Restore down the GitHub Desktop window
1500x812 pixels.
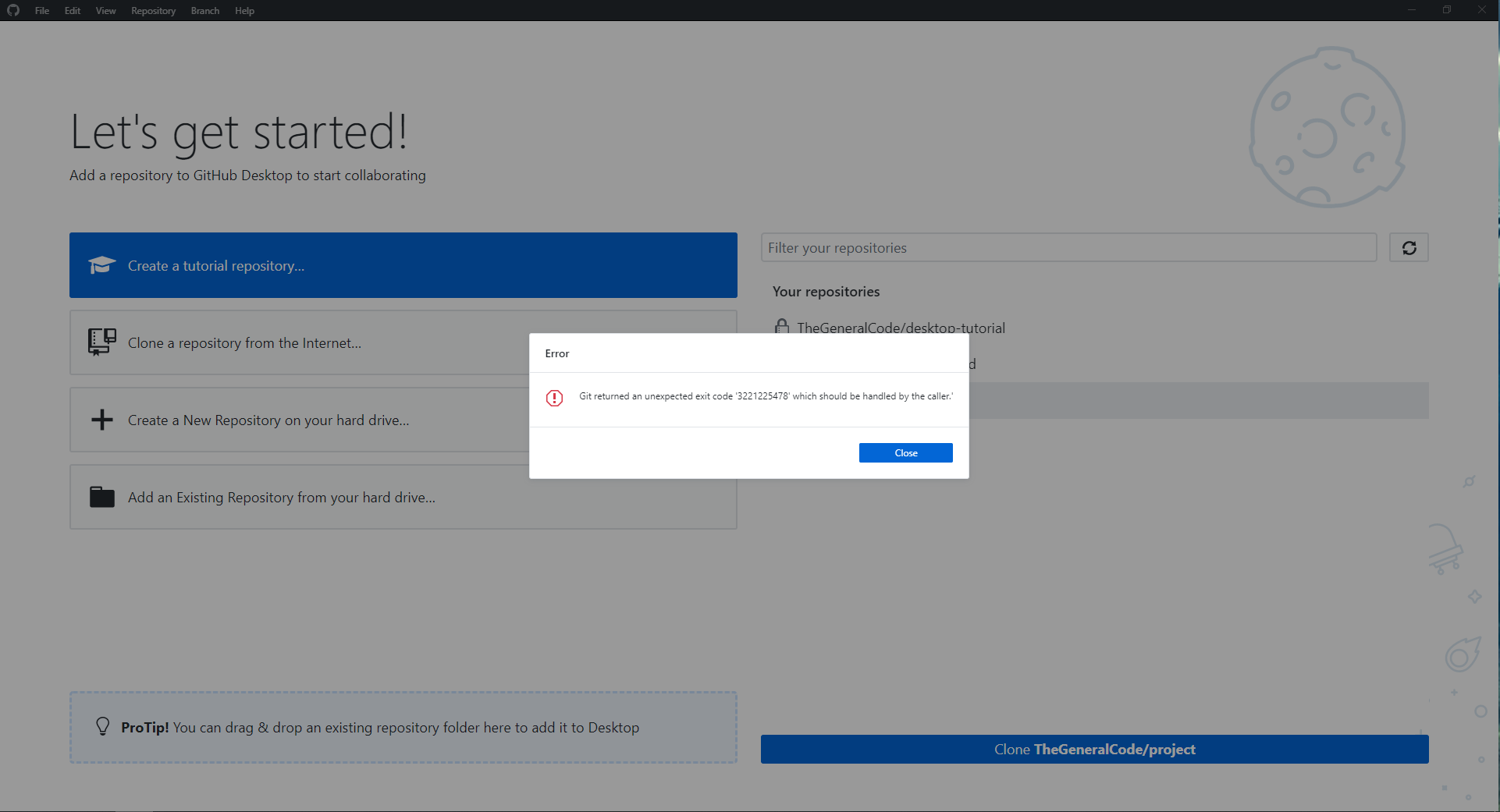click(x=1446, y=10)
